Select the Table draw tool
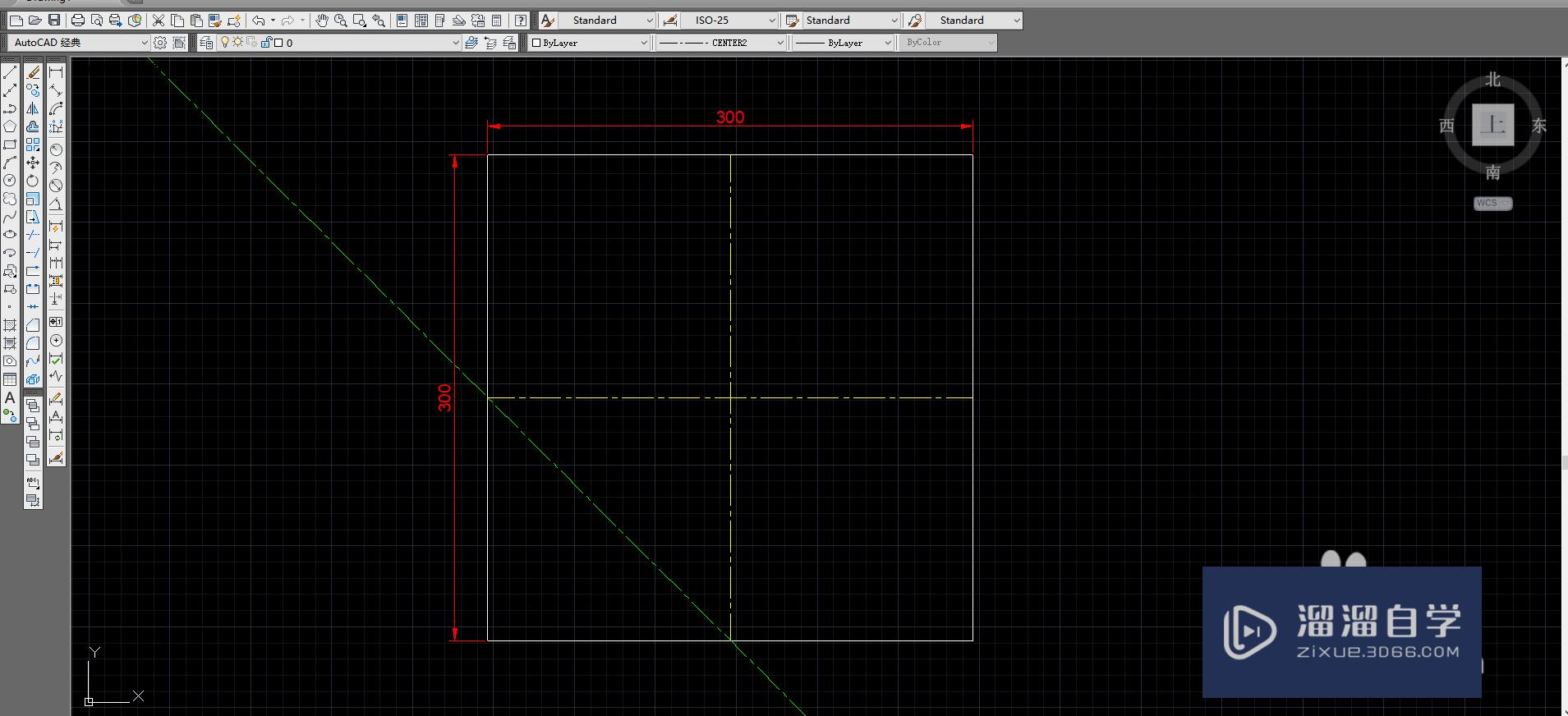The image size is (1568, 716). [10, 379]
